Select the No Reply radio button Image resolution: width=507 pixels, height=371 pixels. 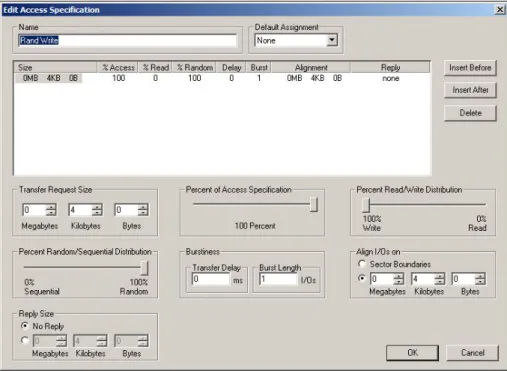click(25, 326)
